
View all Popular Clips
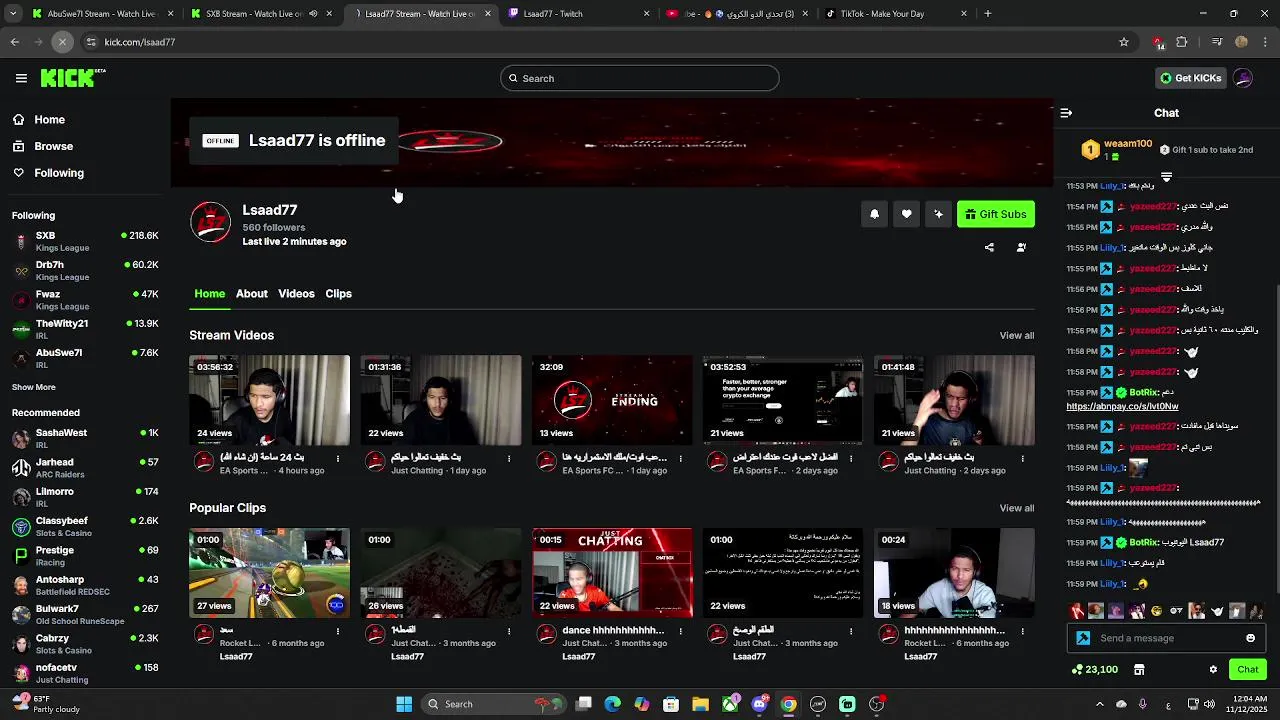(x=1016, y=508)
